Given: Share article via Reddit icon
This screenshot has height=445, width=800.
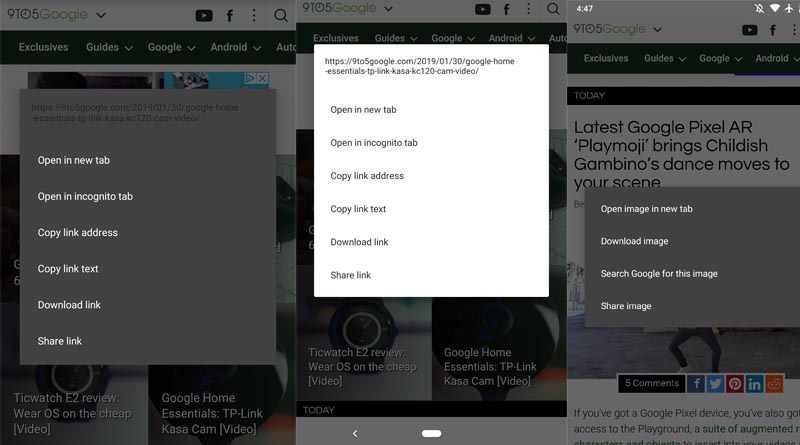Looking at the screenshot, I should [773, 383].
